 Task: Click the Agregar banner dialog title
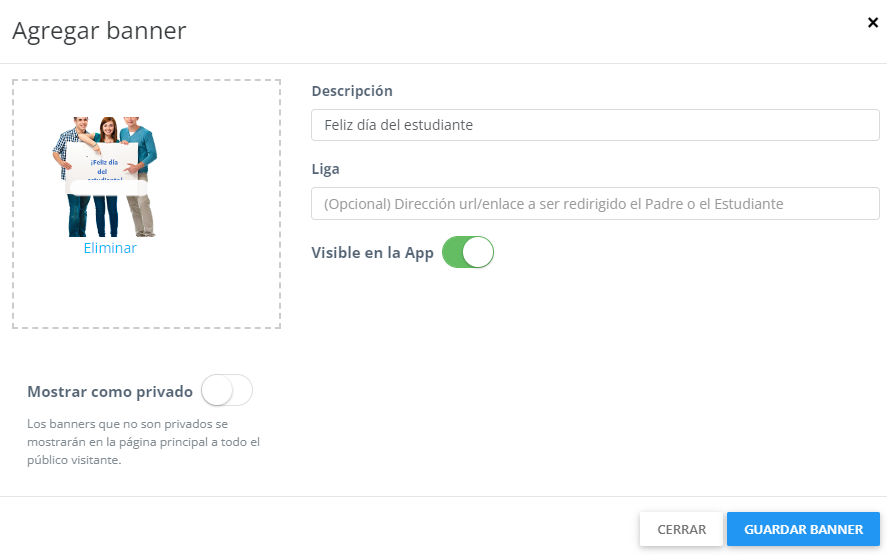[x=99, y=31]
